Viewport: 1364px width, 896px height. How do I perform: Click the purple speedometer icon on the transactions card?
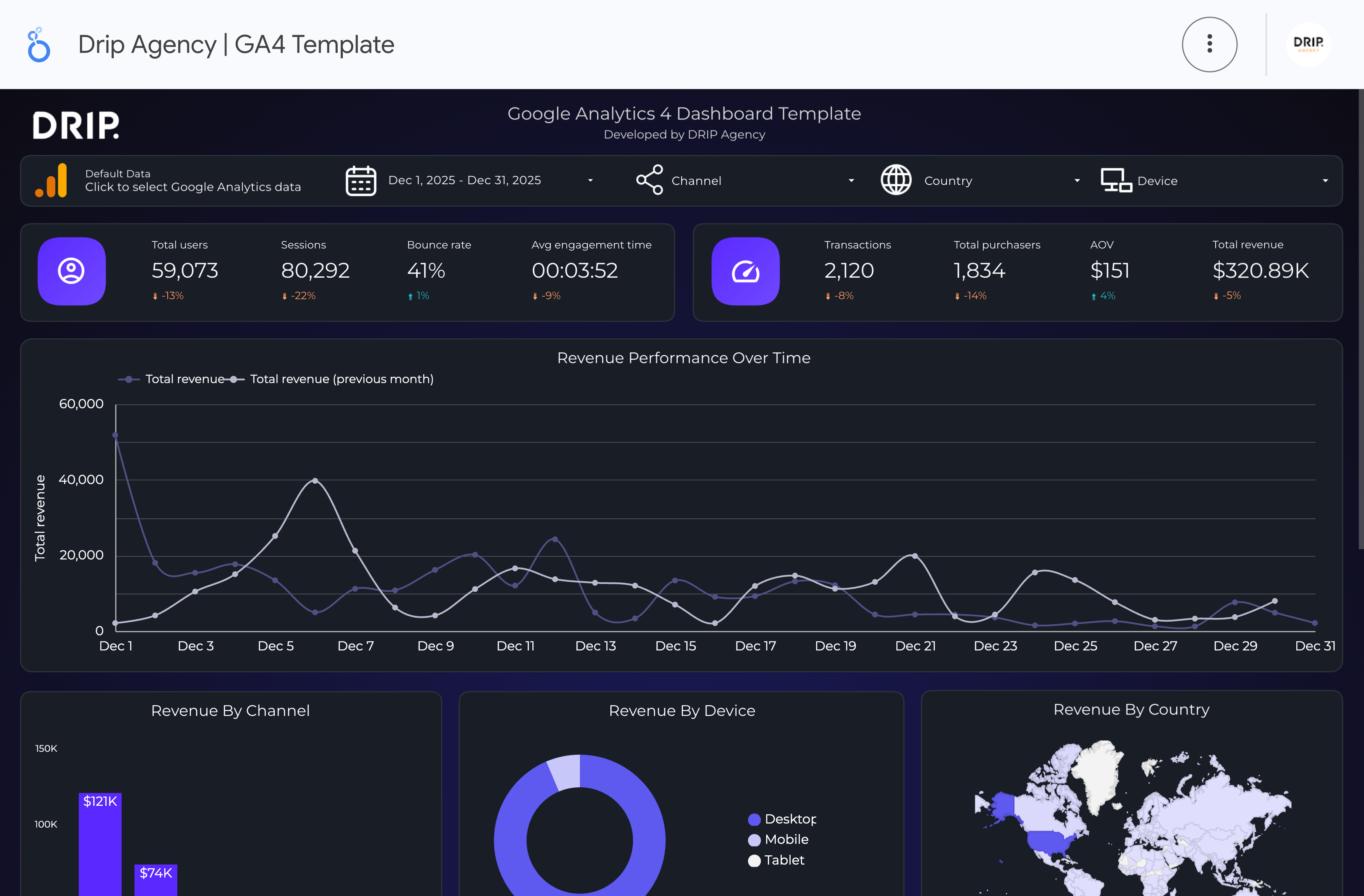[745, 271]
